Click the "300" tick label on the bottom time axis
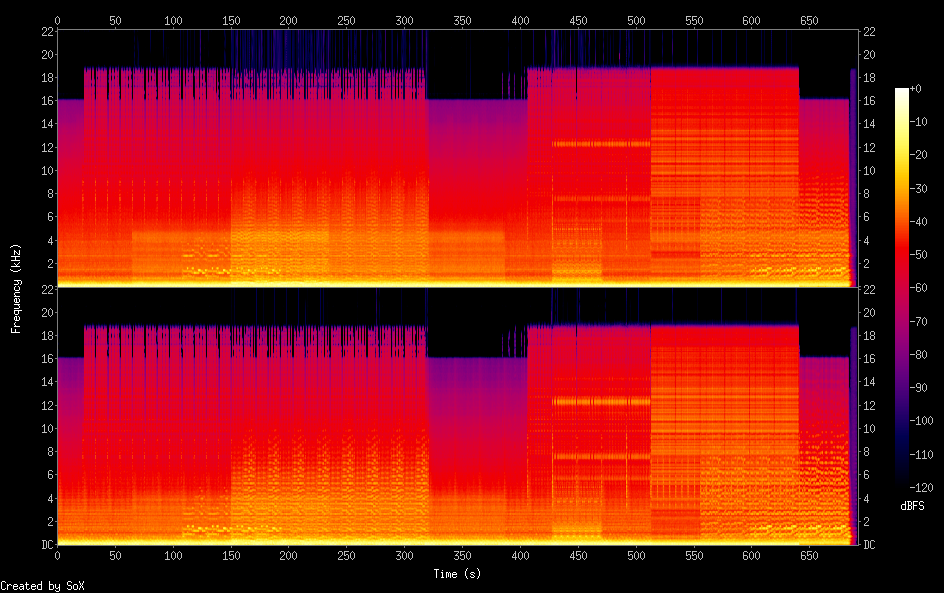 coord(404,556)
